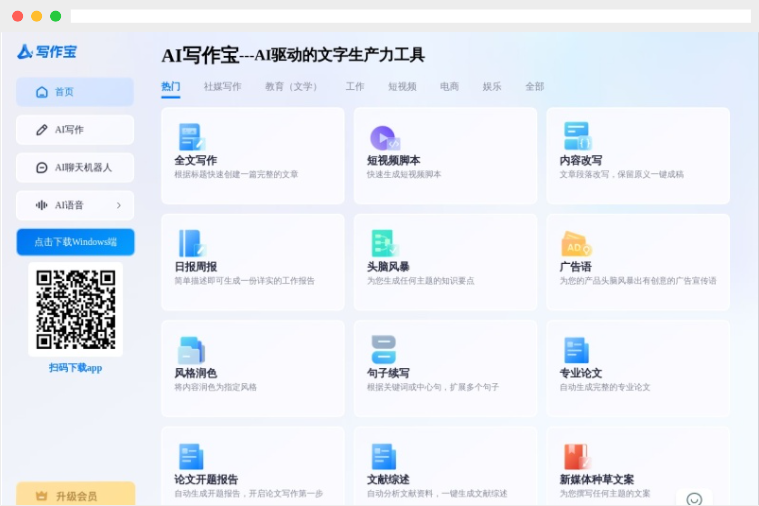Image resolution: width=759 pixels, height=506 pixels.
Task: Select the 热门 tab
Action: (x=170, y=87)
